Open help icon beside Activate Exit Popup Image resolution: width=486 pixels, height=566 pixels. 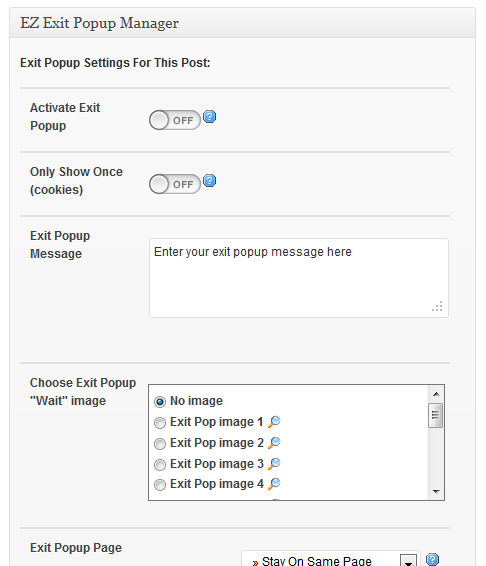click(x=209, y=117)
